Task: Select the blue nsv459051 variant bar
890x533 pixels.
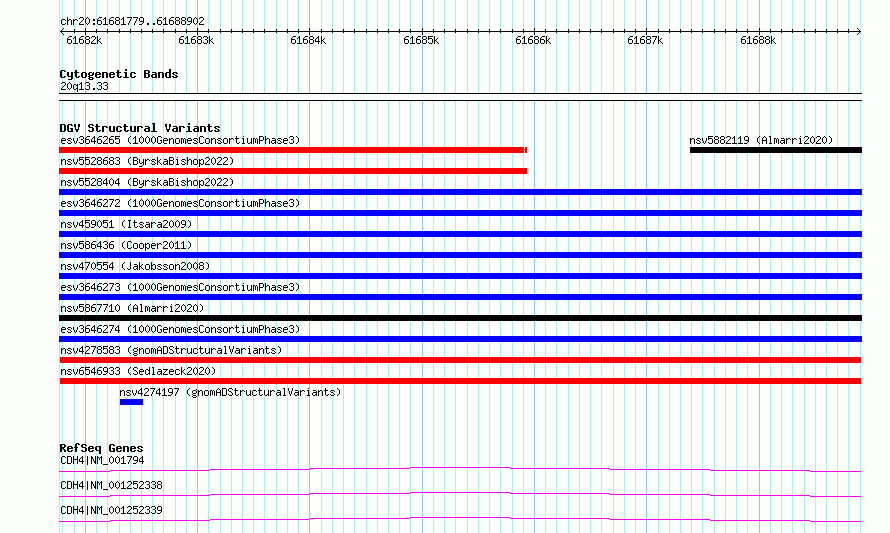Action: point(460,234)
